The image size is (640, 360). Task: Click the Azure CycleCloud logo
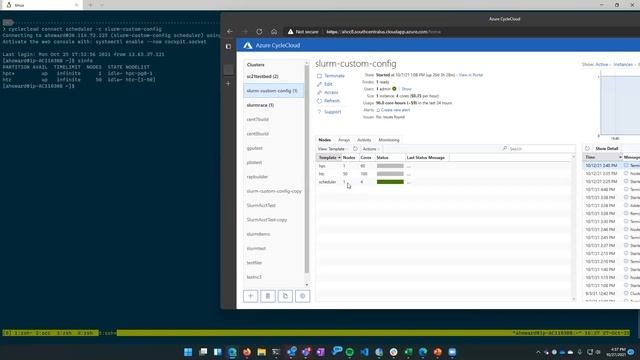(248, 45)
